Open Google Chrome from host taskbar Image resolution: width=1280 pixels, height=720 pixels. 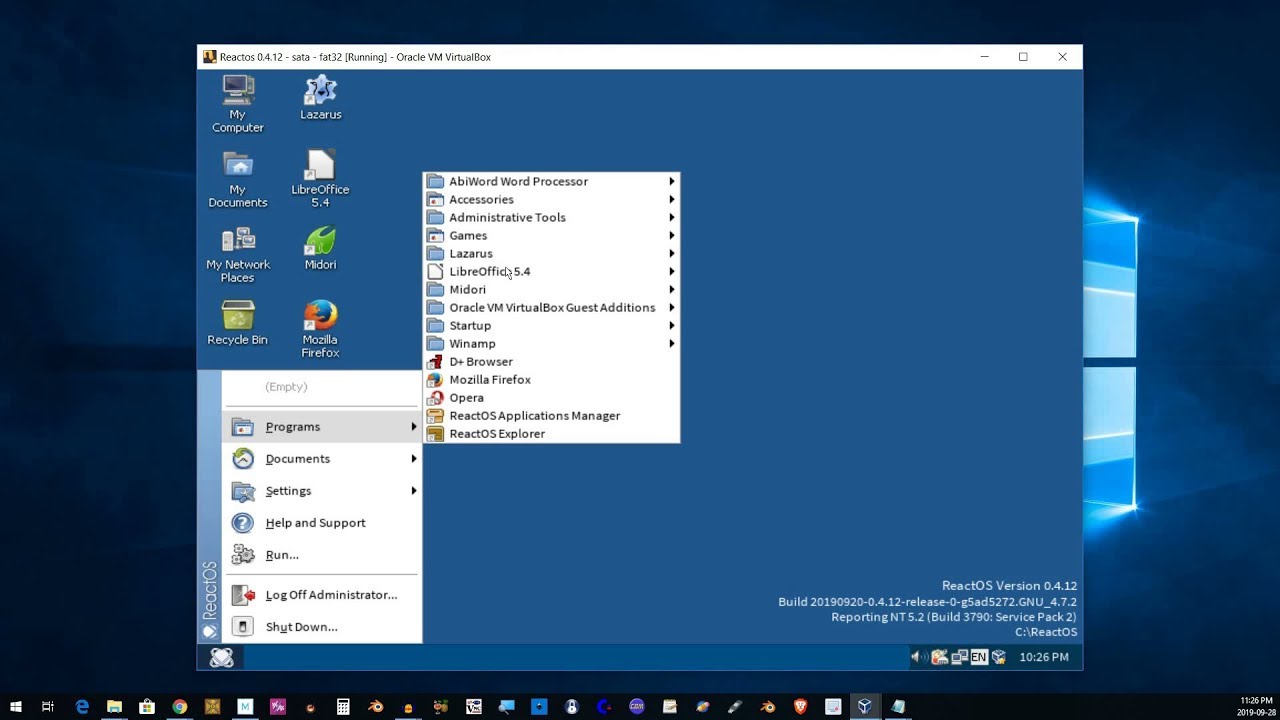[179, 706]
